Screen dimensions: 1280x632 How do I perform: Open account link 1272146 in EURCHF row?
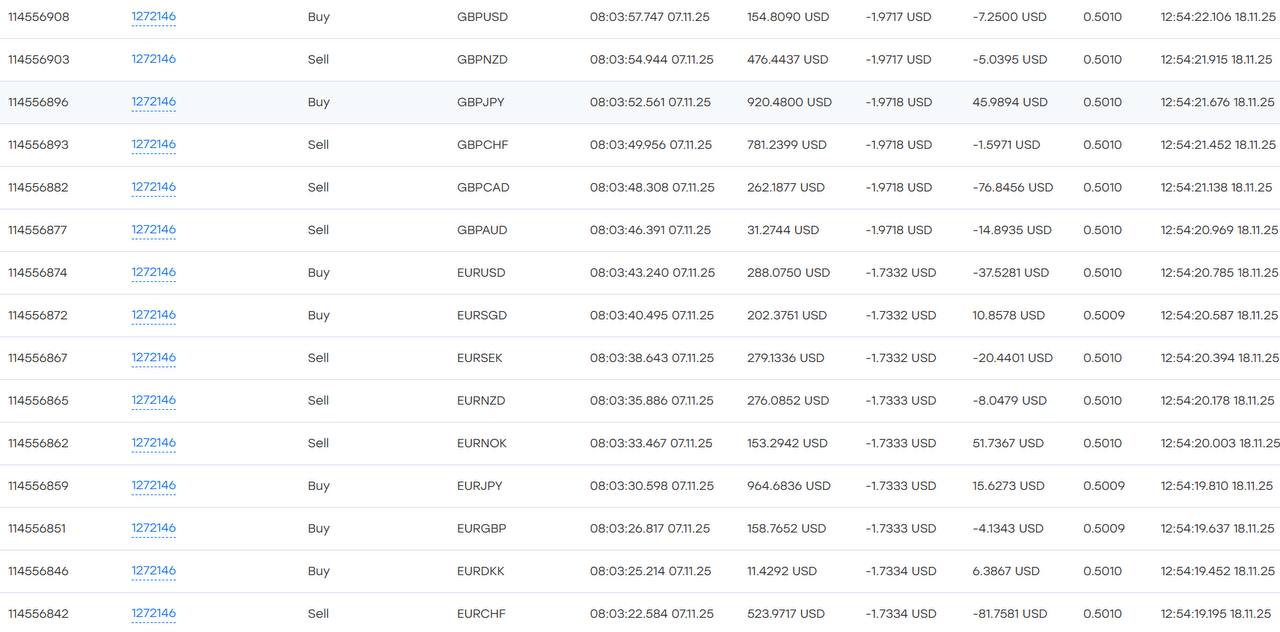[x=153, y=614]
